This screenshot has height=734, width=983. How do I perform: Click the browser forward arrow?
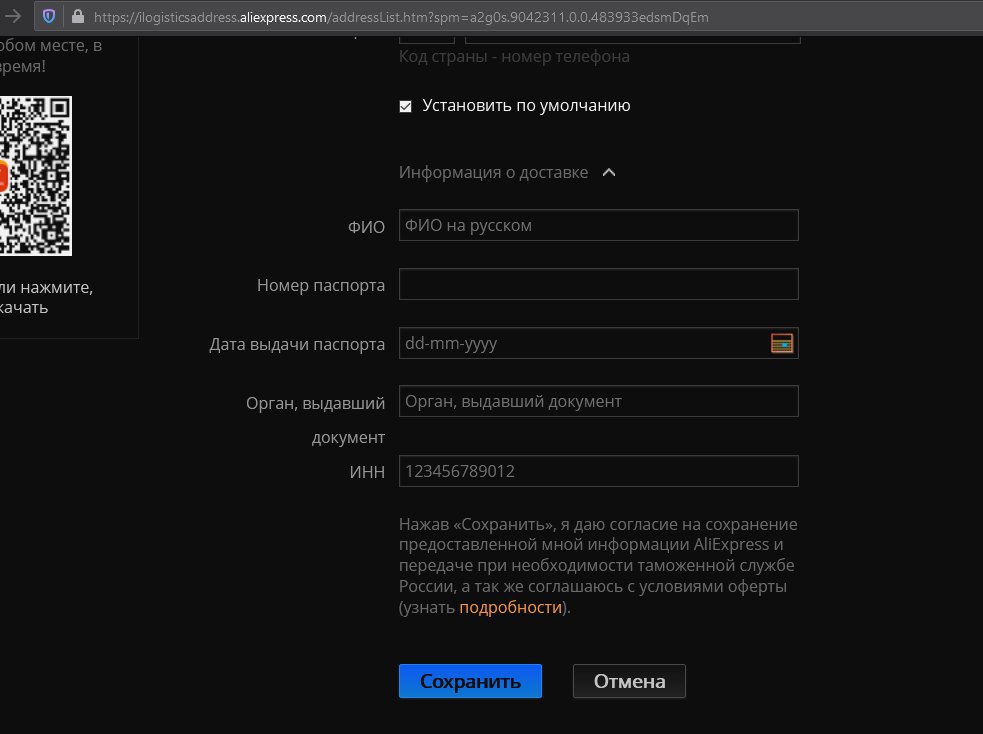point(13,16)
